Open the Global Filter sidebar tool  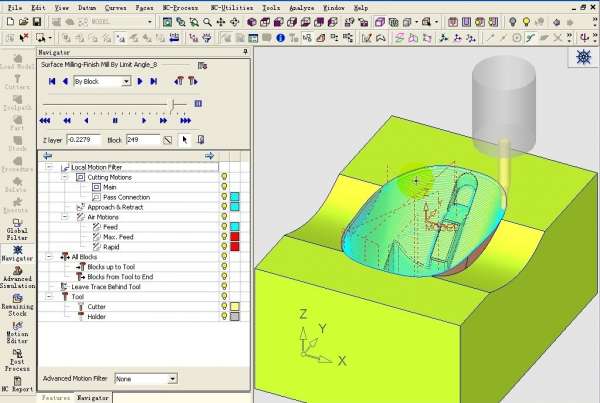17,229
